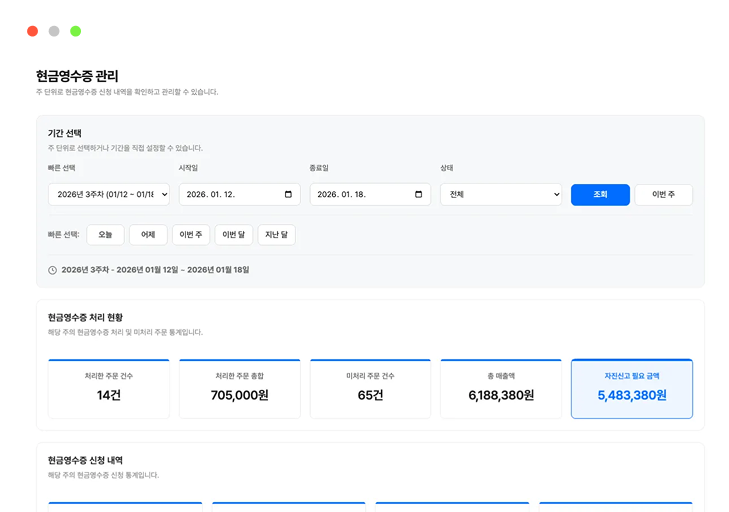Viewport: 729px width, 512px height.
Task: Click the 미처리 주문 건수 card
Action: click(x=370, y=388)
